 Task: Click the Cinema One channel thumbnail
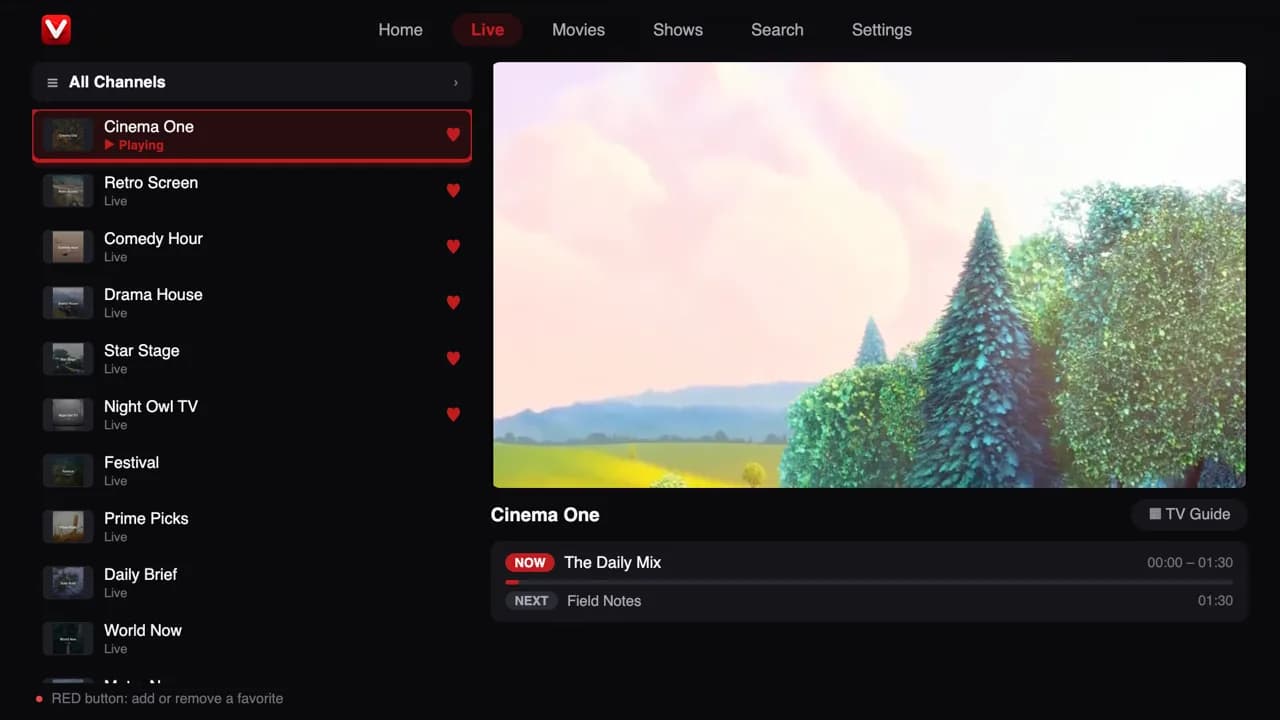(x=68, y=135)
